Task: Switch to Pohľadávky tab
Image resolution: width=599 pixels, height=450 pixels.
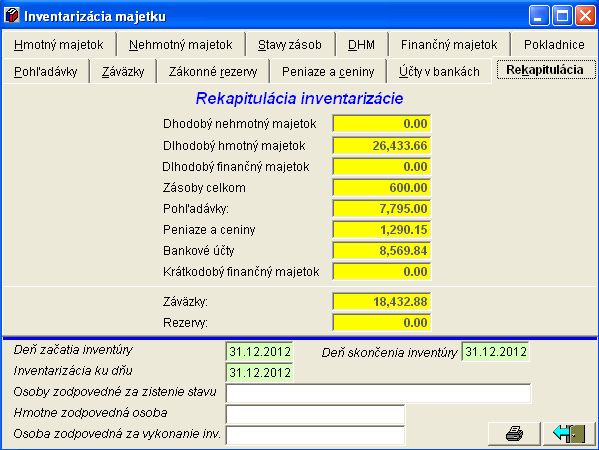Action: pos(45,71)
